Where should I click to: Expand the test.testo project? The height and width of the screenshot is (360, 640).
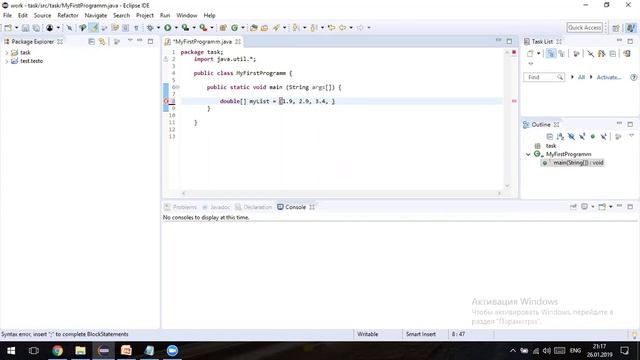point(7,61)
